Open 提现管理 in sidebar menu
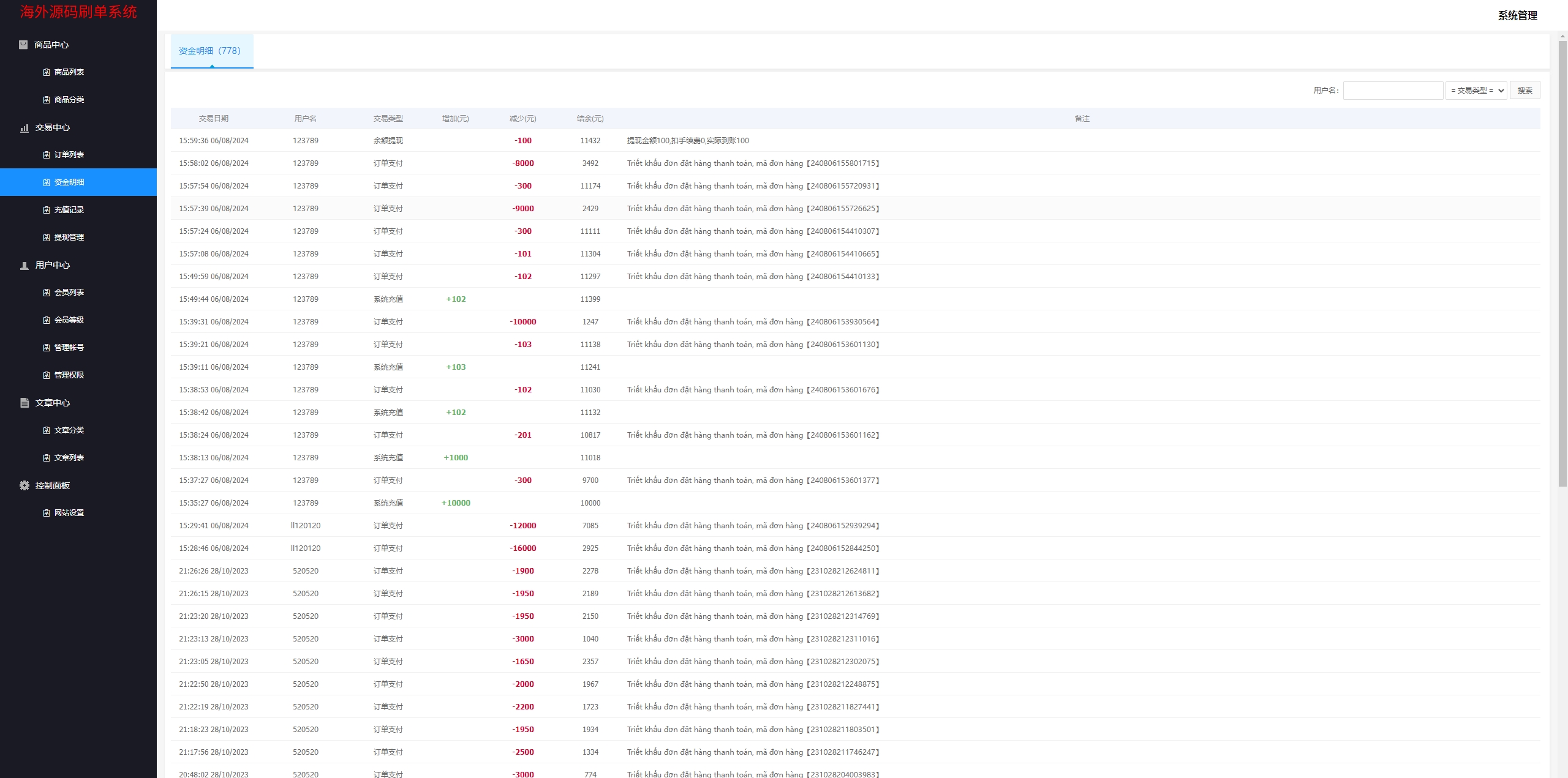The image size is (1568, 778). point(69,238)
